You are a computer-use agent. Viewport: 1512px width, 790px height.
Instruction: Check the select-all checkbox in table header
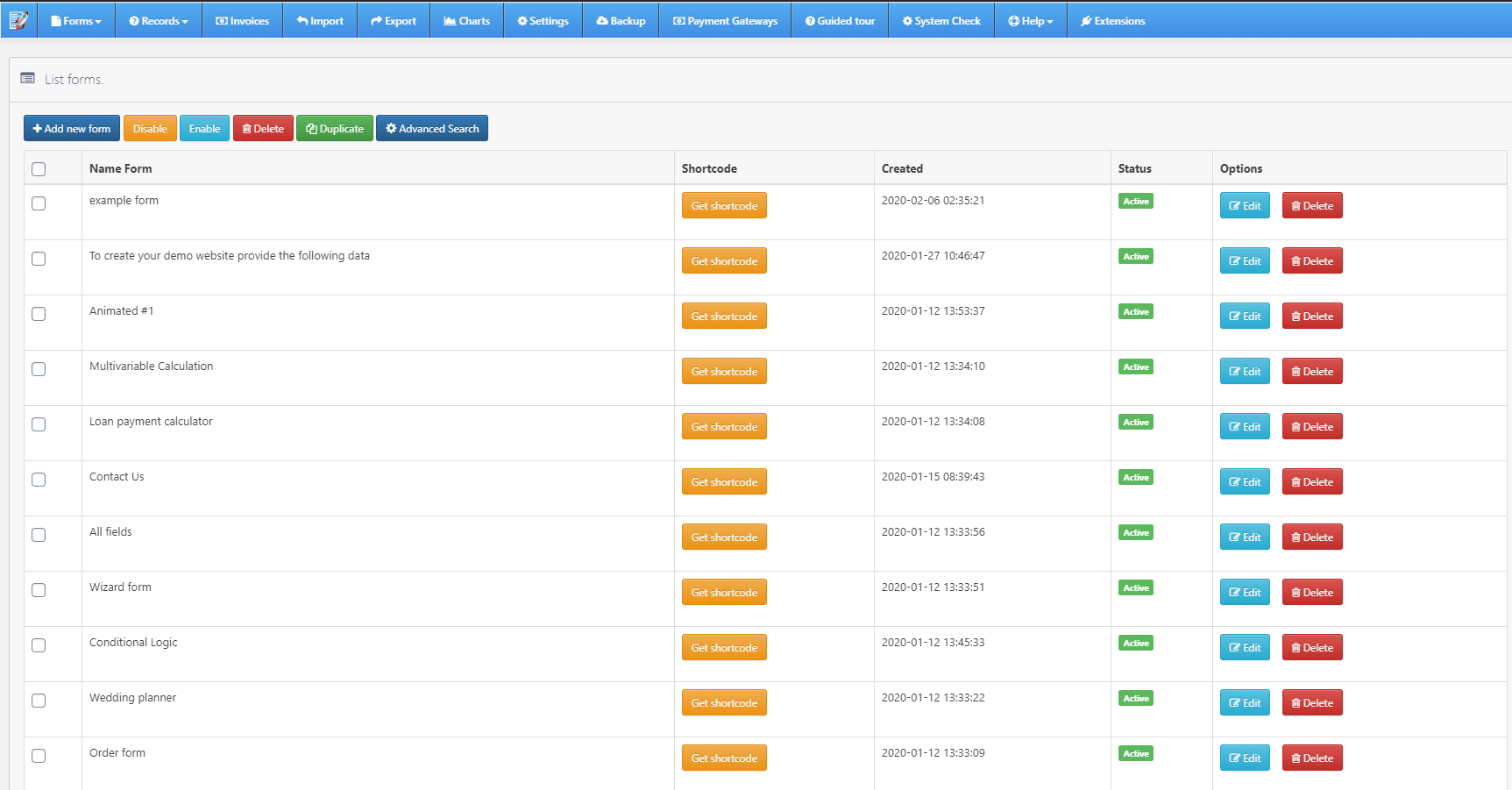[39, 169]
